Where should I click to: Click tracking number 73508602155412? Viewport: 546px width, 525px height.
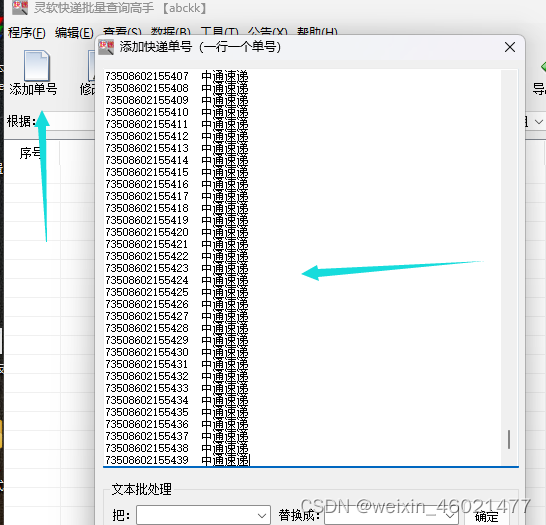[147, 136]
